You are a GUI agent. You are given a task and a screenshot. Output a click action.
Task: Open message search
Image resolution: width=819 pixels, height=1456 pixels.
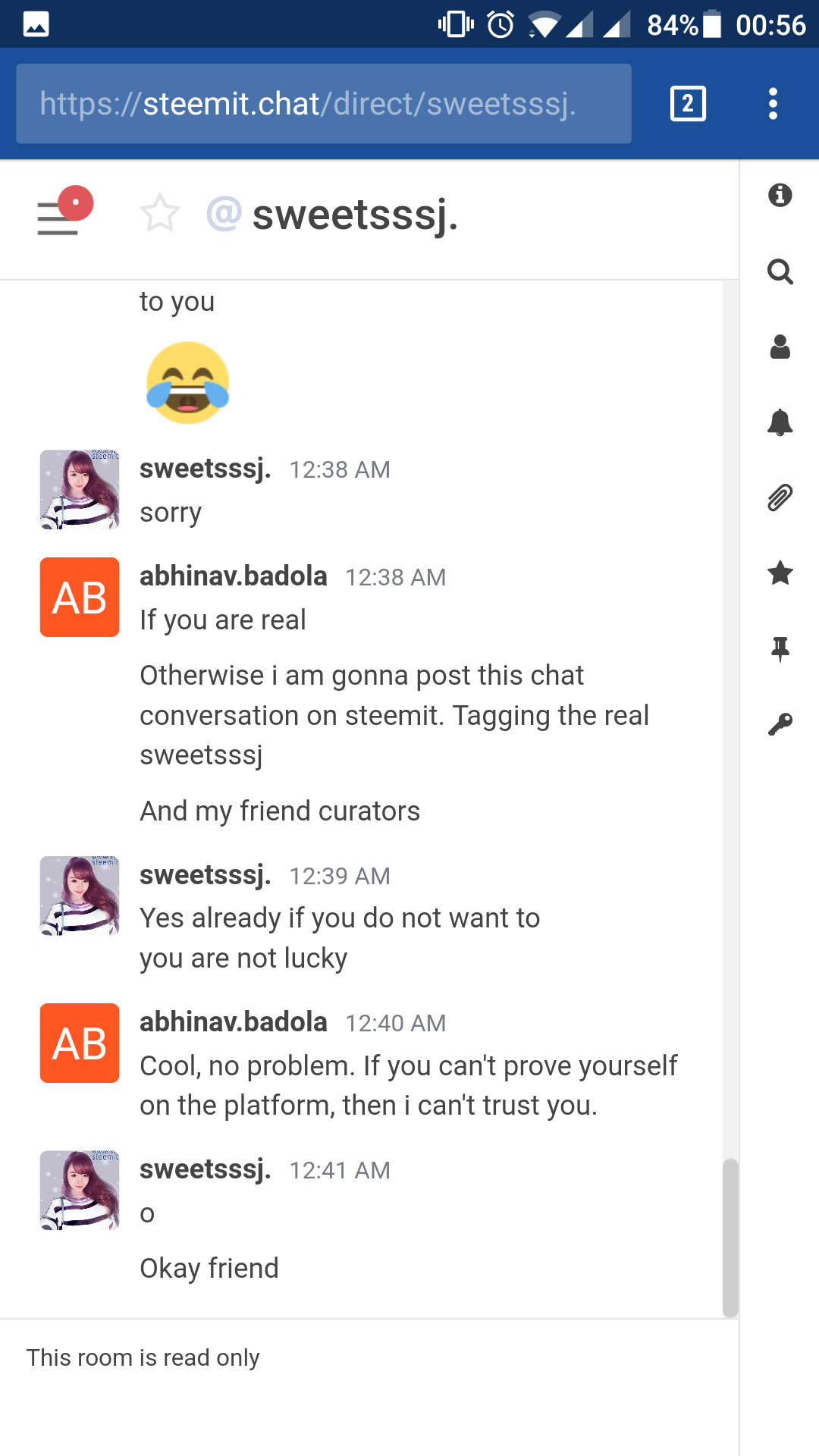[x=780, y=271]
